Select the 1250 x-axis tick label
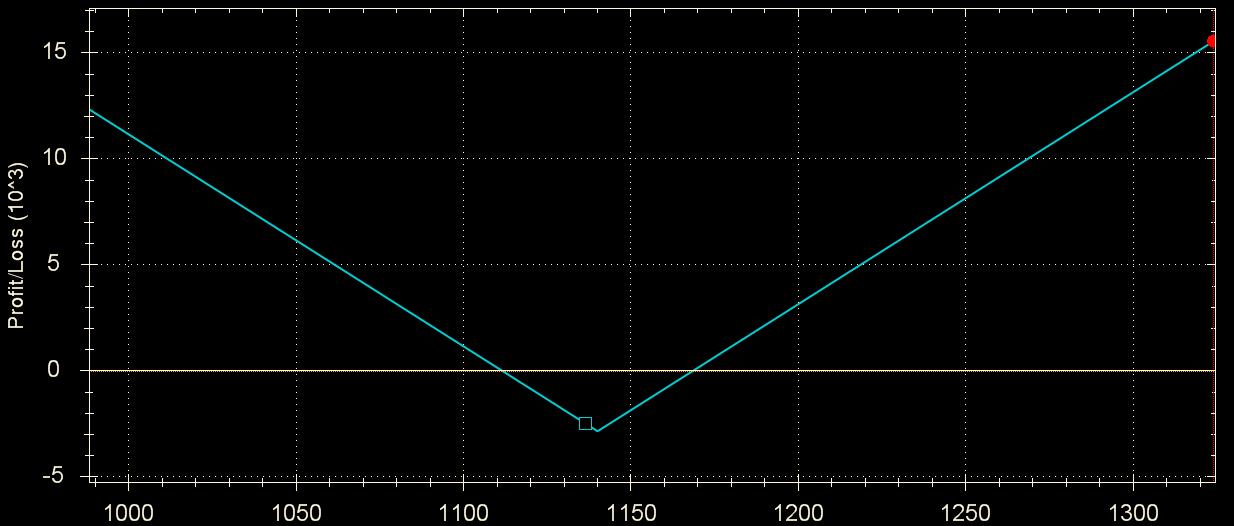Viewport: 1234px width, 526px height. 966,511
